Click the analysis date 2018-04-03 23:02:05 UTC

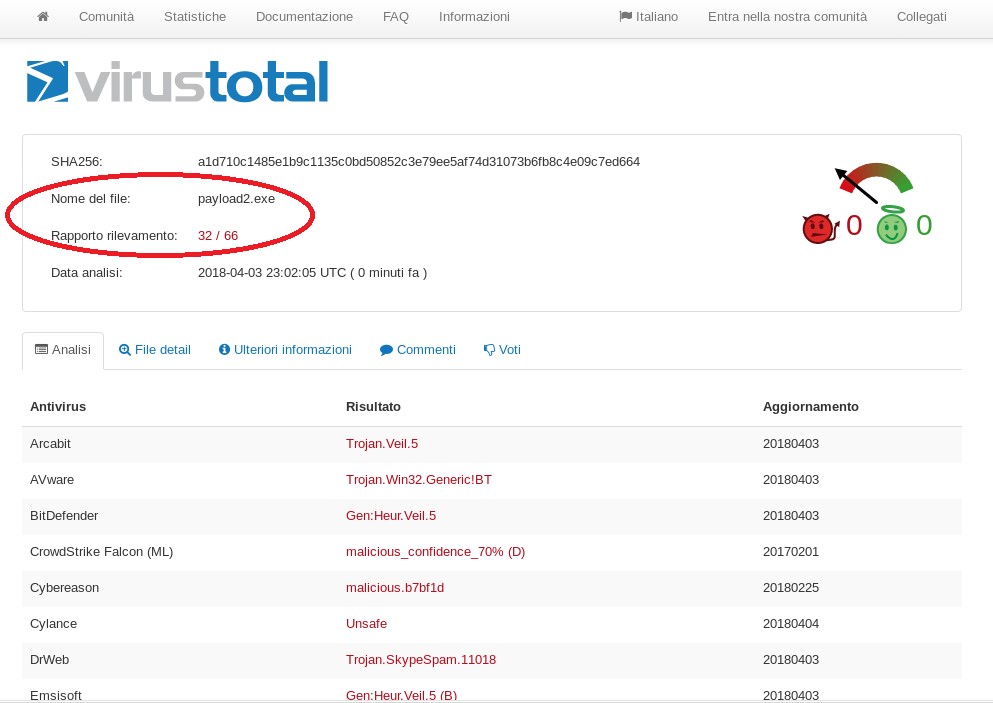tap(272, 273)
